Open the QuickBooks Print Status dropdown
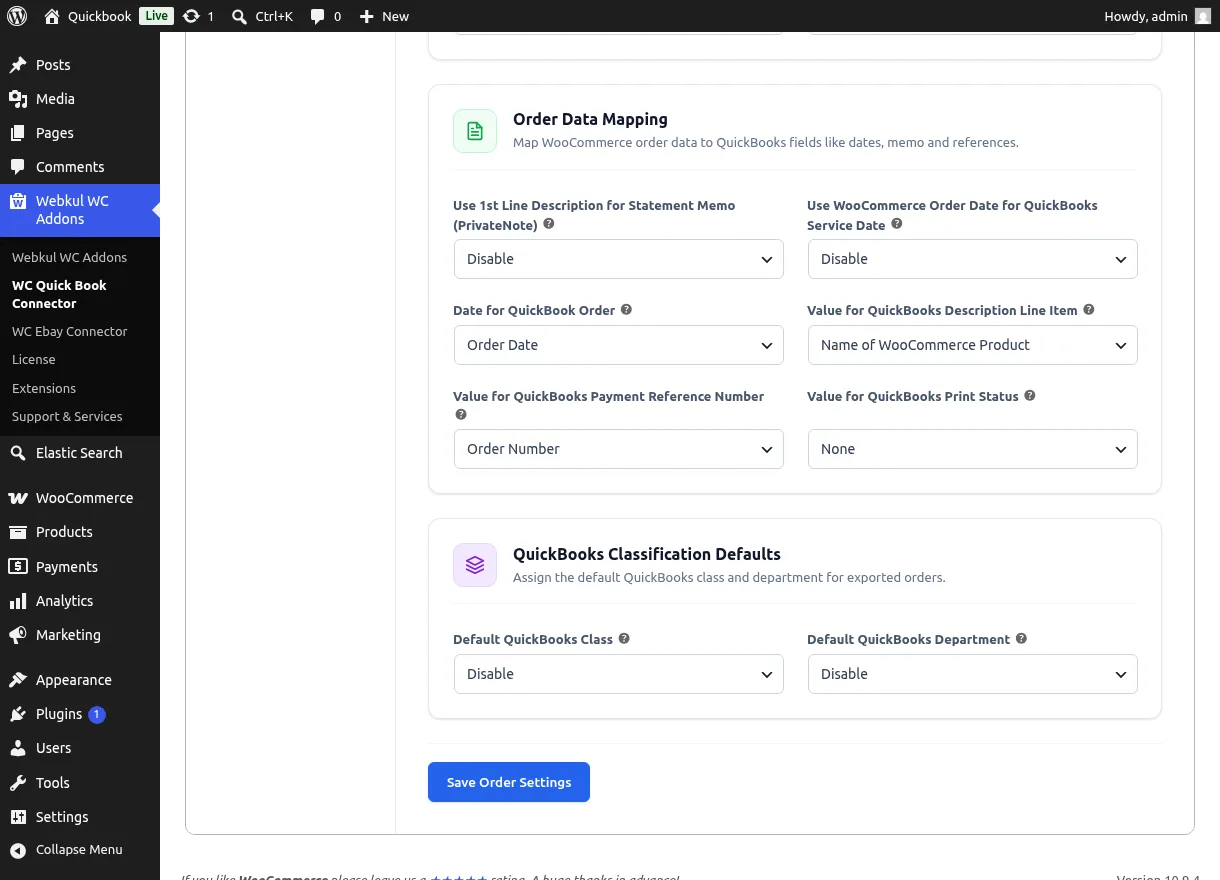This screenshot has width=1220, height=880. click(973, 449)
